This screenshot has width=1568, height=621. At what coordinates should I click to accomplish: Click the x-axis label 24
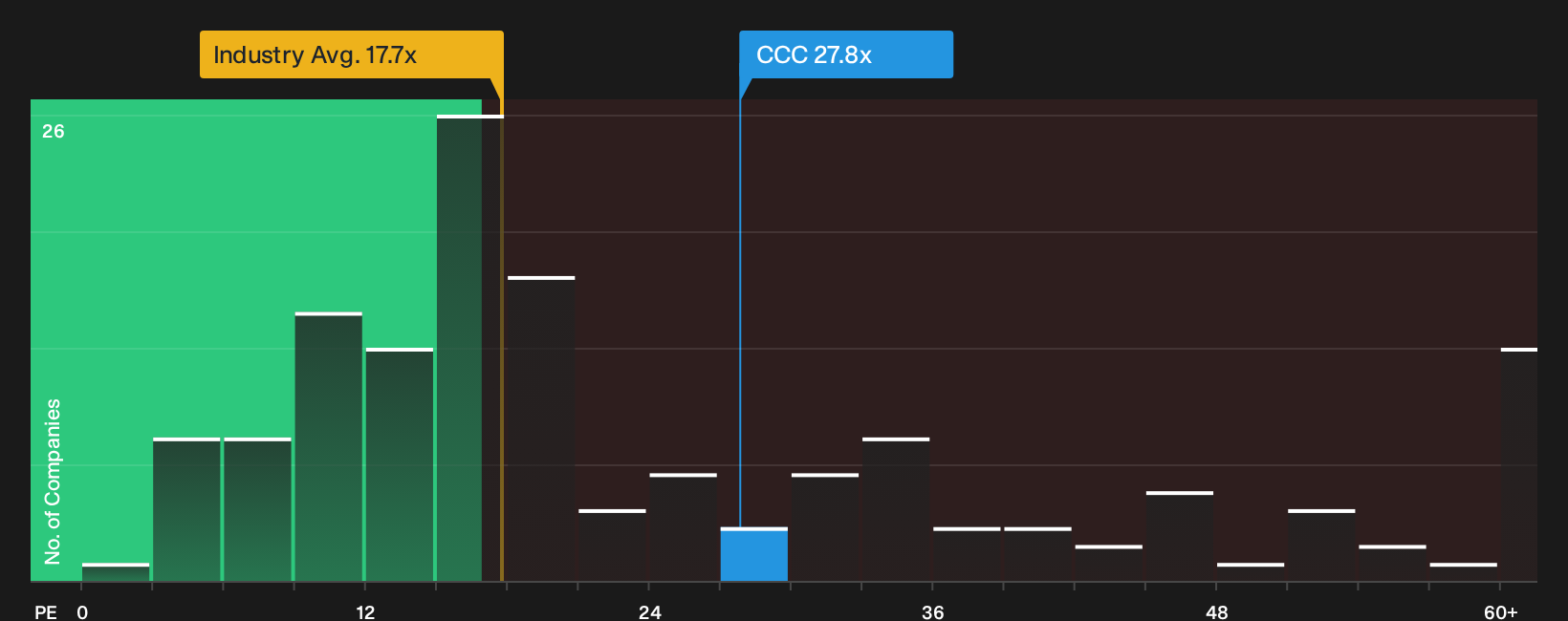649,611
